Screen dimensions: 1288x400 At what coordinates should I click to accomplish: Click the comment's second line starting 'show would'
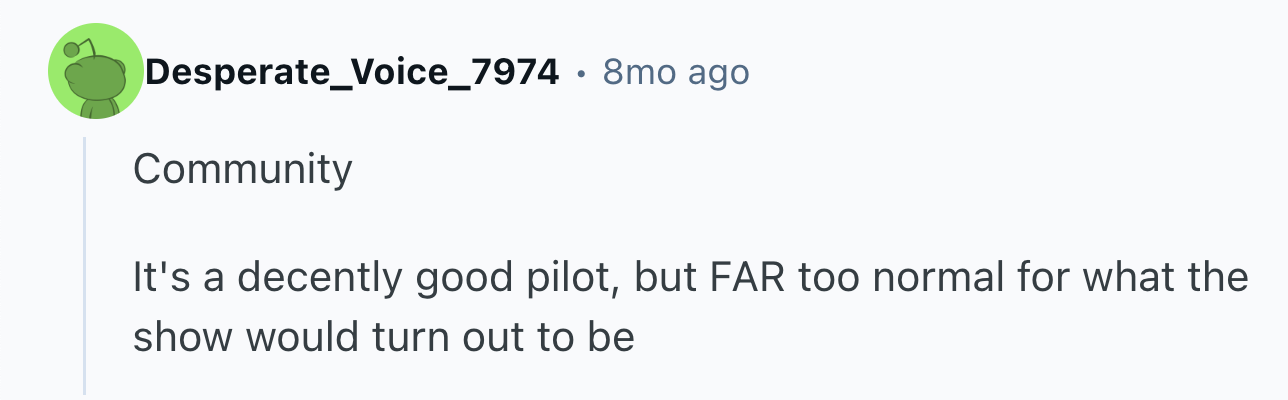click(383, 337)
